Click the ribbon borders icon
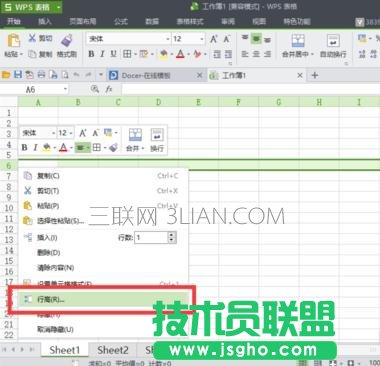380x366 pixels. (127, 54)
